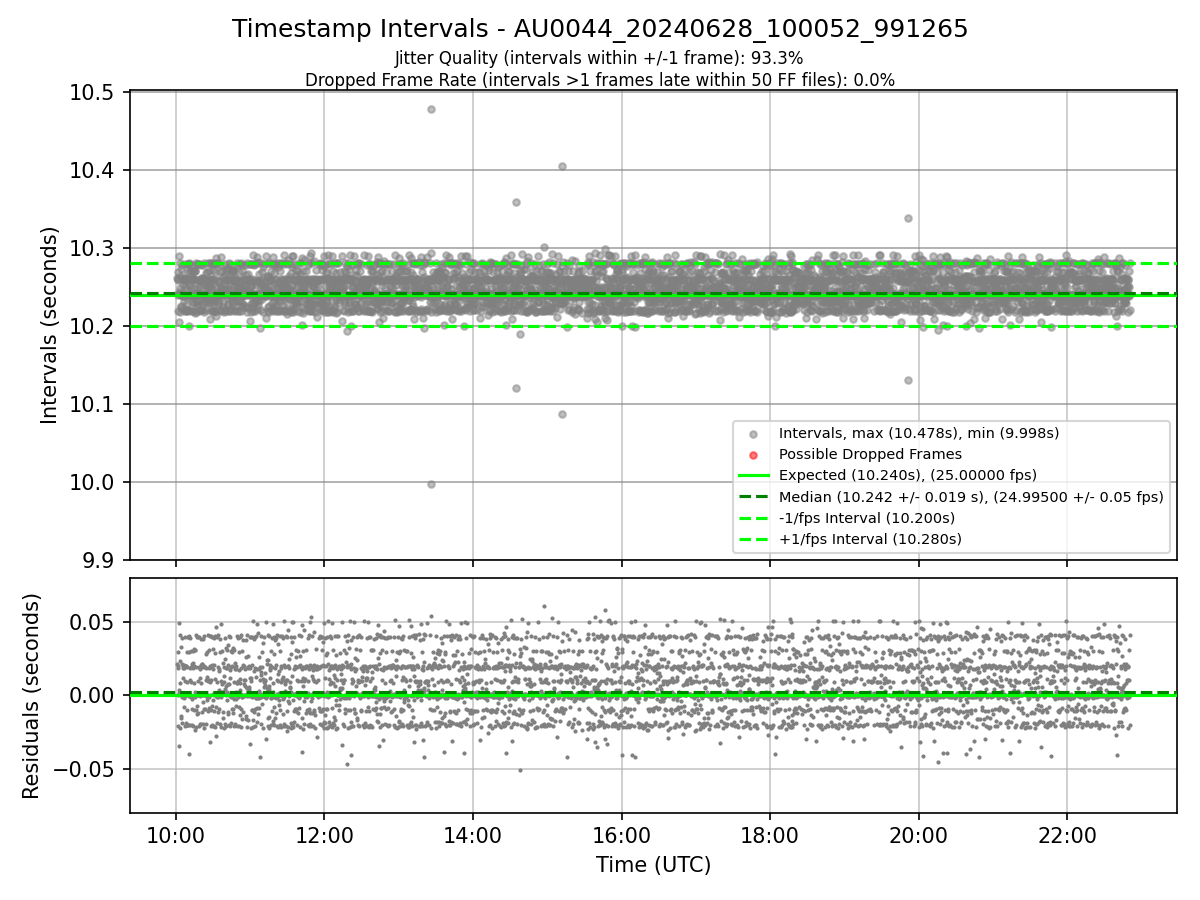This screenshot has height=900, width=1200.
Task: Click the '12:00' x-axis tick label
Action: pyautogui.click(x=324, y=835)
